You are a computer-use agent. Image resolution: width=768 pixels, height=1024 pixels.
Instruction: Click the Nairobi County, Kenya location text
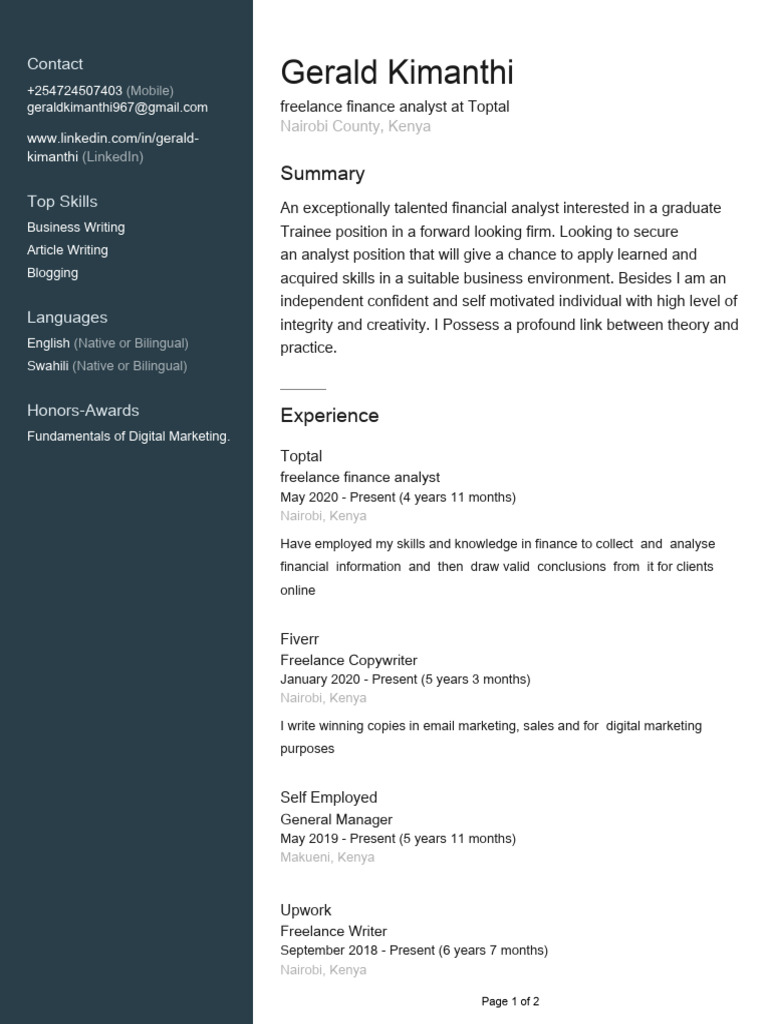pos(355,127)
